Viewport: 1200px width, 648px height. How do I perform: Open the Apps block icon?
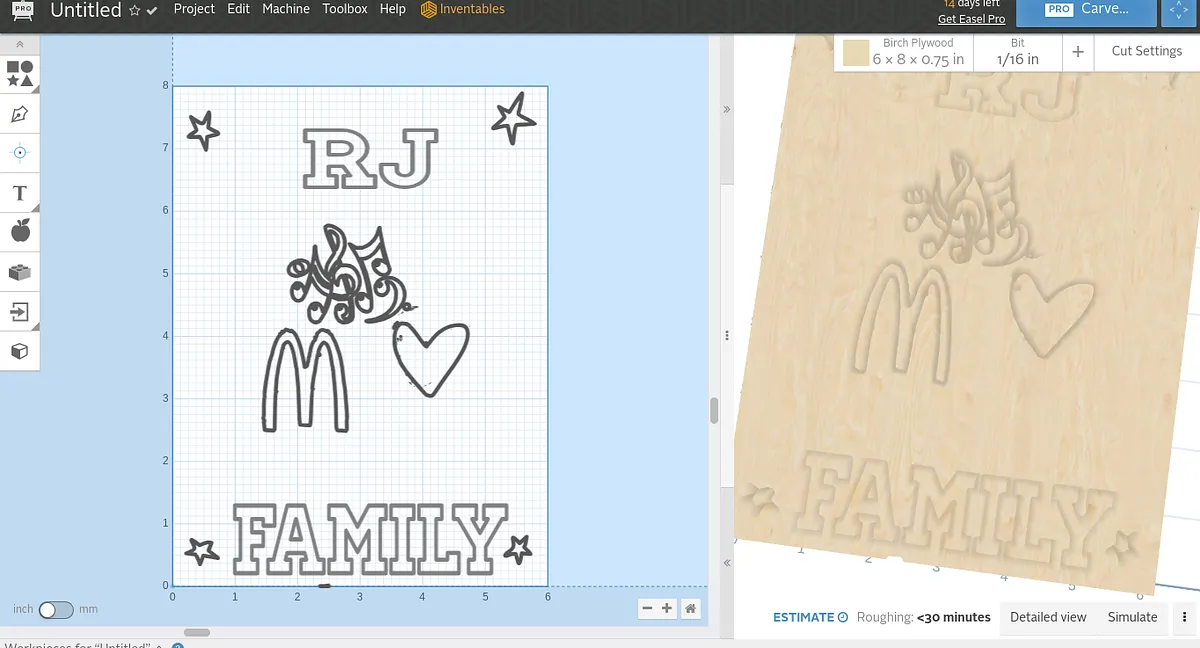[x=19, y=272]
